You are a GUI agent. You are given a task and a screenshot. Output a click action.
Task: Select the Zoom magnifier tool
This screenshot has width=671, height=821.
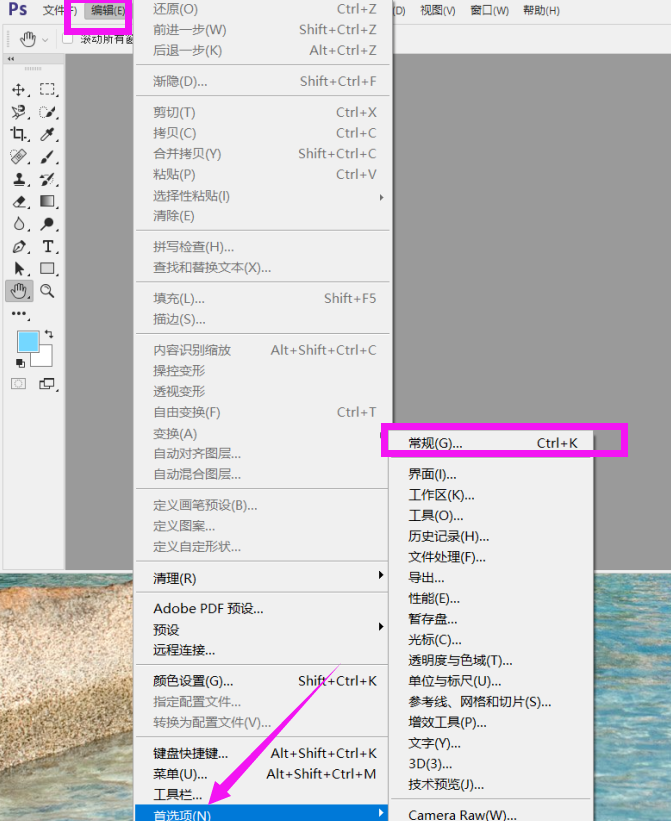click(47, 291)
